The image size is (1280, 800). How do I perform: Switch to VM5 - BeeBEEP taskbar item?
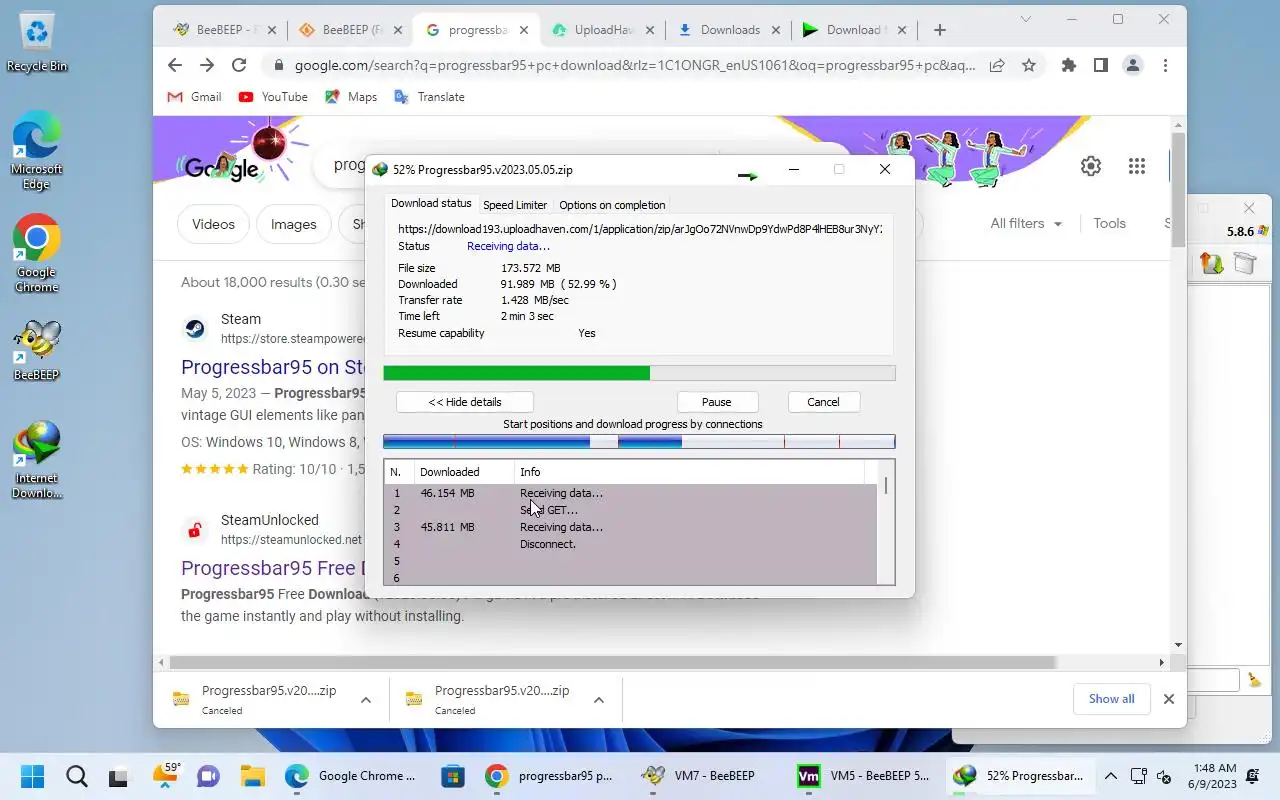pos(866,776)
